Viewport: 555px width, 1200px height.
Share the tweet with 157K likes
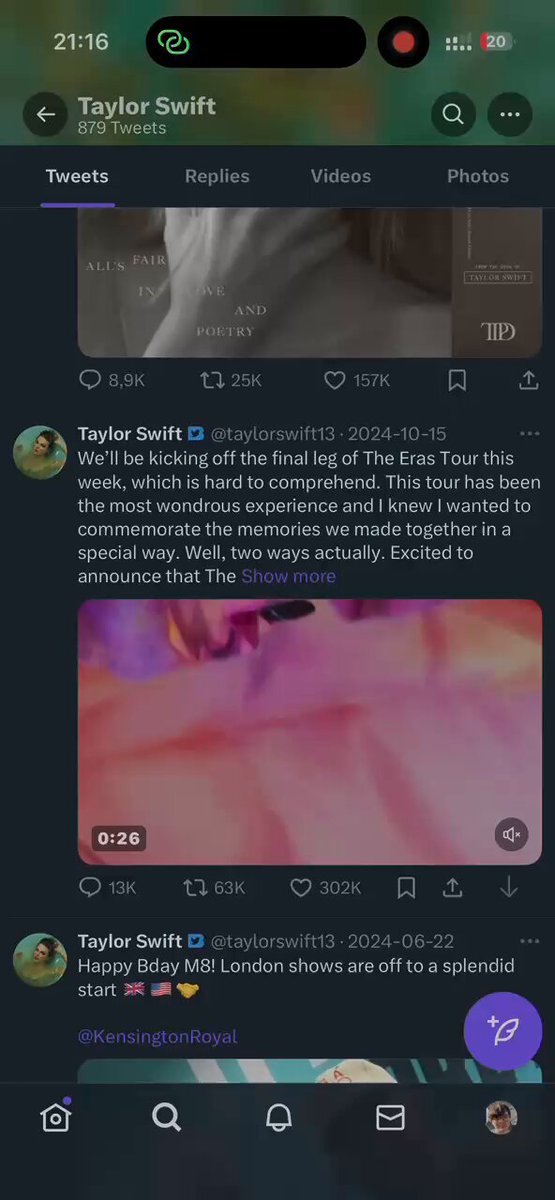click(x=528, y=380)
